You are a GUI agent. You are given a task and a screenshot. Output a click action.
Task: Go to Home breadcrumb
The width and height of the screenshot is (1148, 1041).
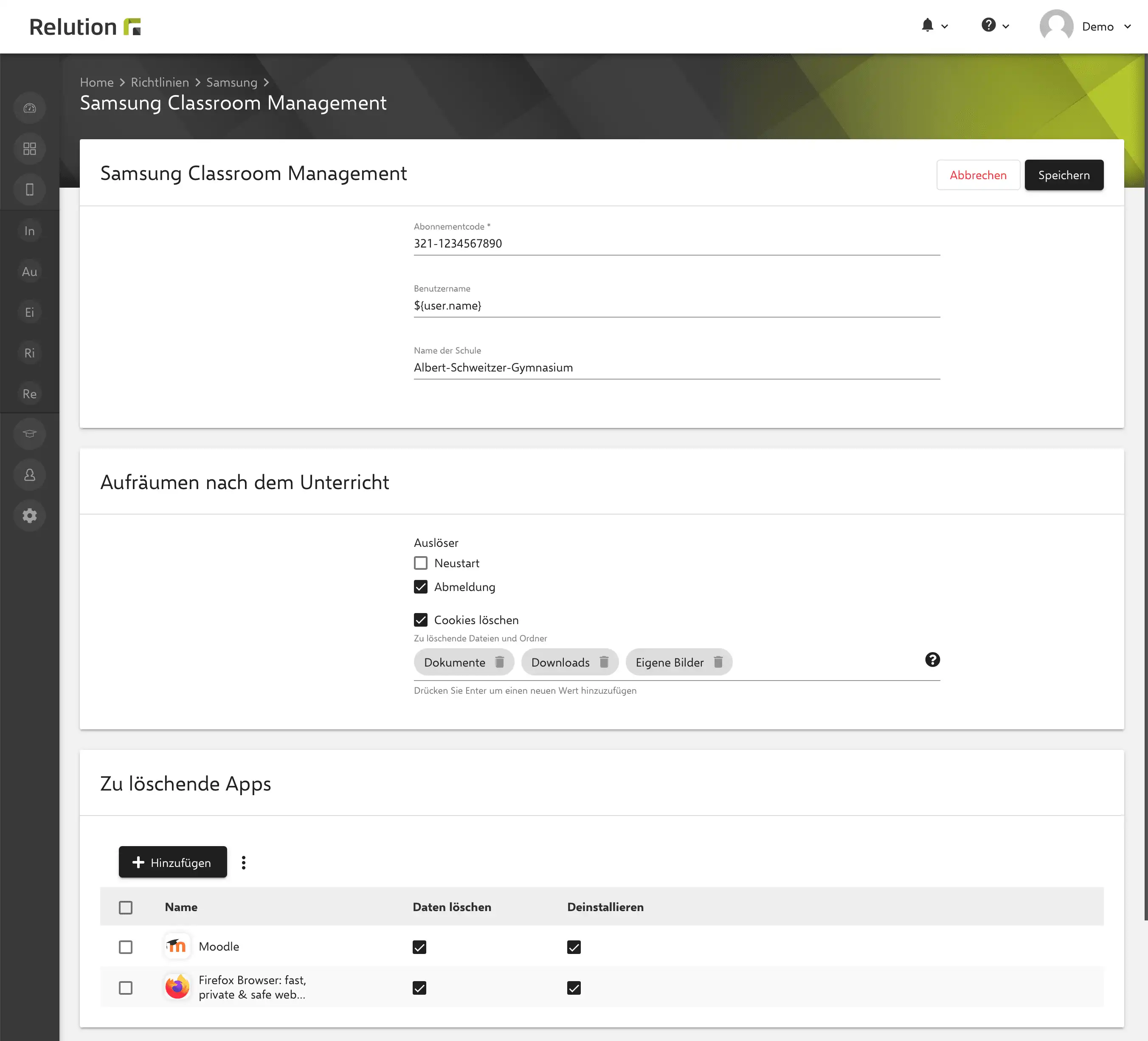pos(97,82)
